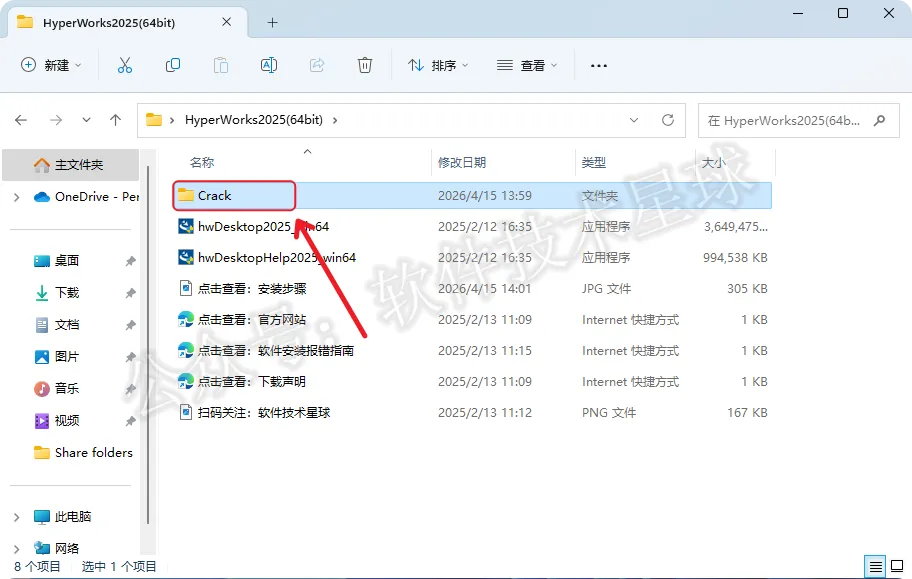Go forward with the right arrow

[56, 120]
